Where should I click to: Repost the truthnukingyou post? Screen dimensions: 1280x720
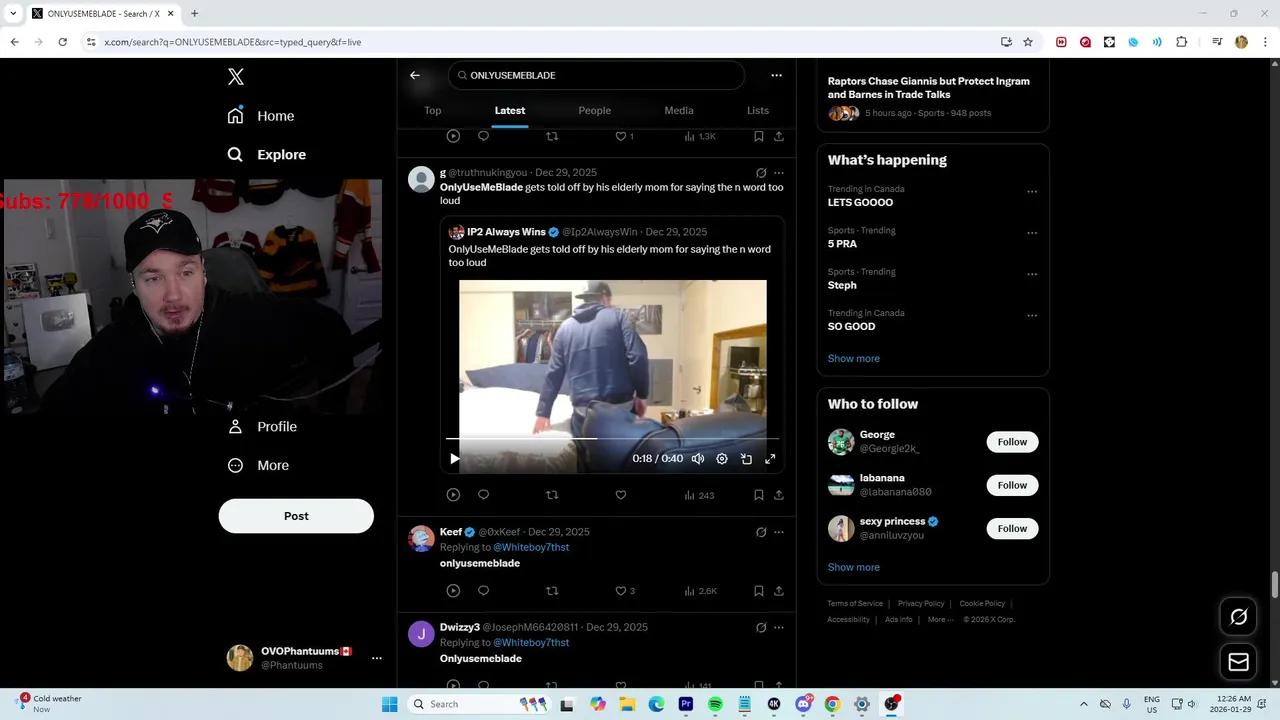552,495
